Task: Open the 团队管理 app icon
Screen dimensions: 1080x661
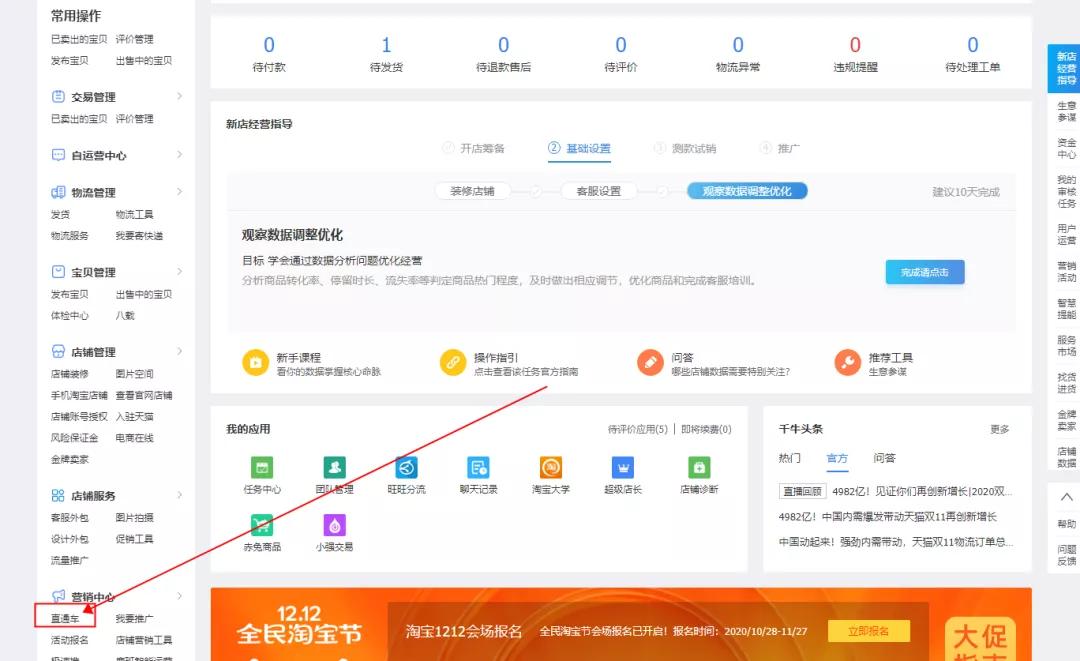Action: 334,468
